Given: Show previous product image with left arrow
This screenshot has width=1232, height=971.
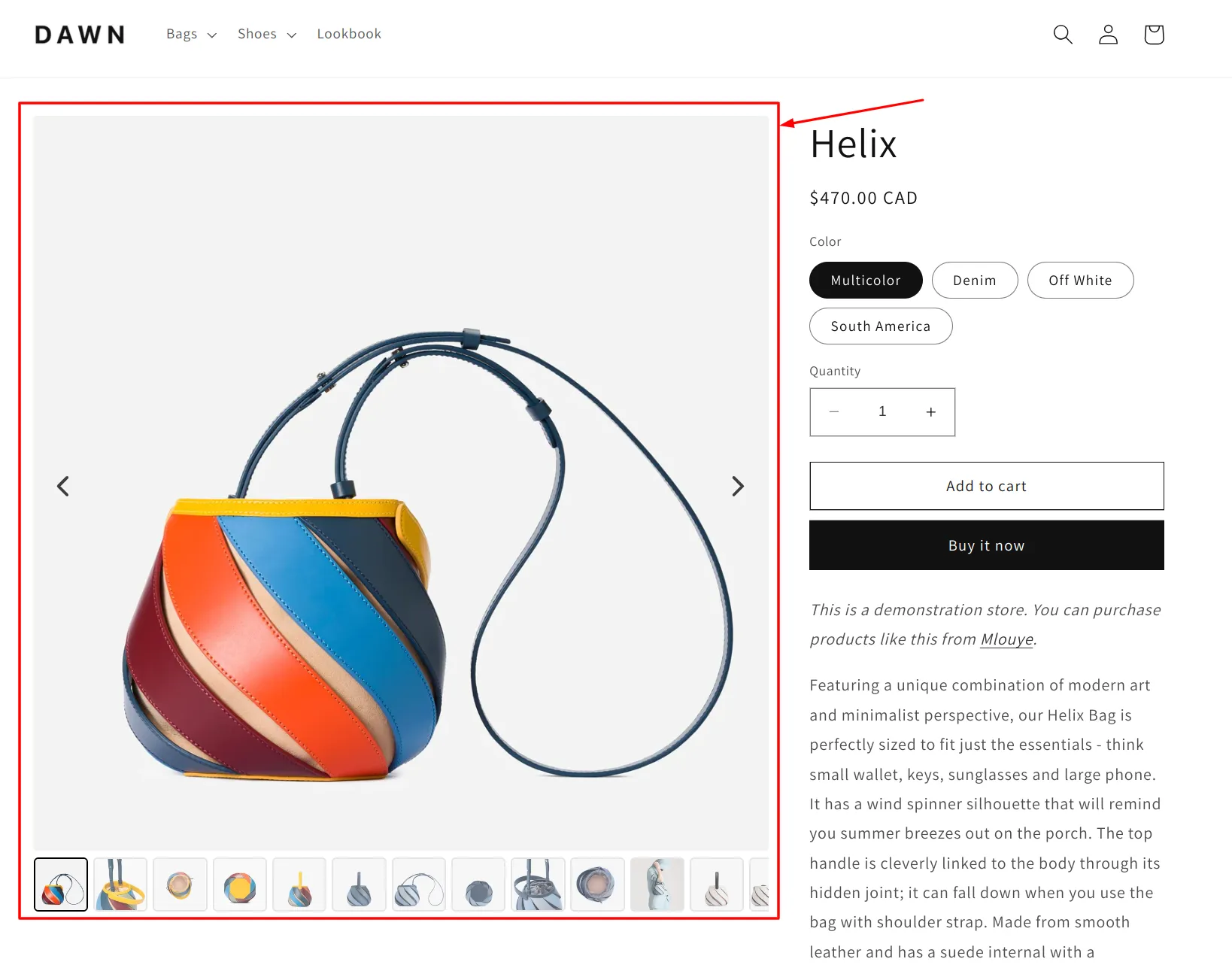Looking at the screenshot, I should click(63, 486).
